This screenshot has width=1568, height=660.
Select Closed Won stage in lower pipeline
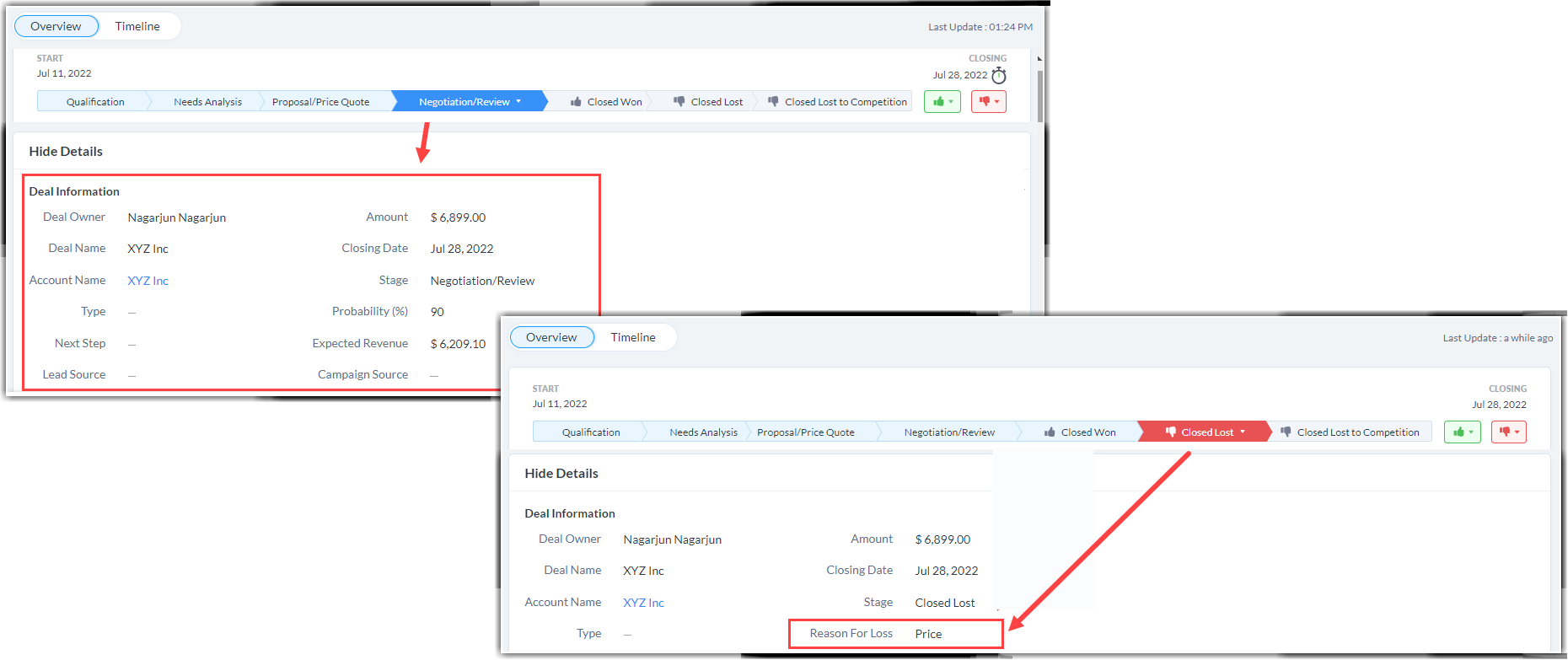(1080, 432)
